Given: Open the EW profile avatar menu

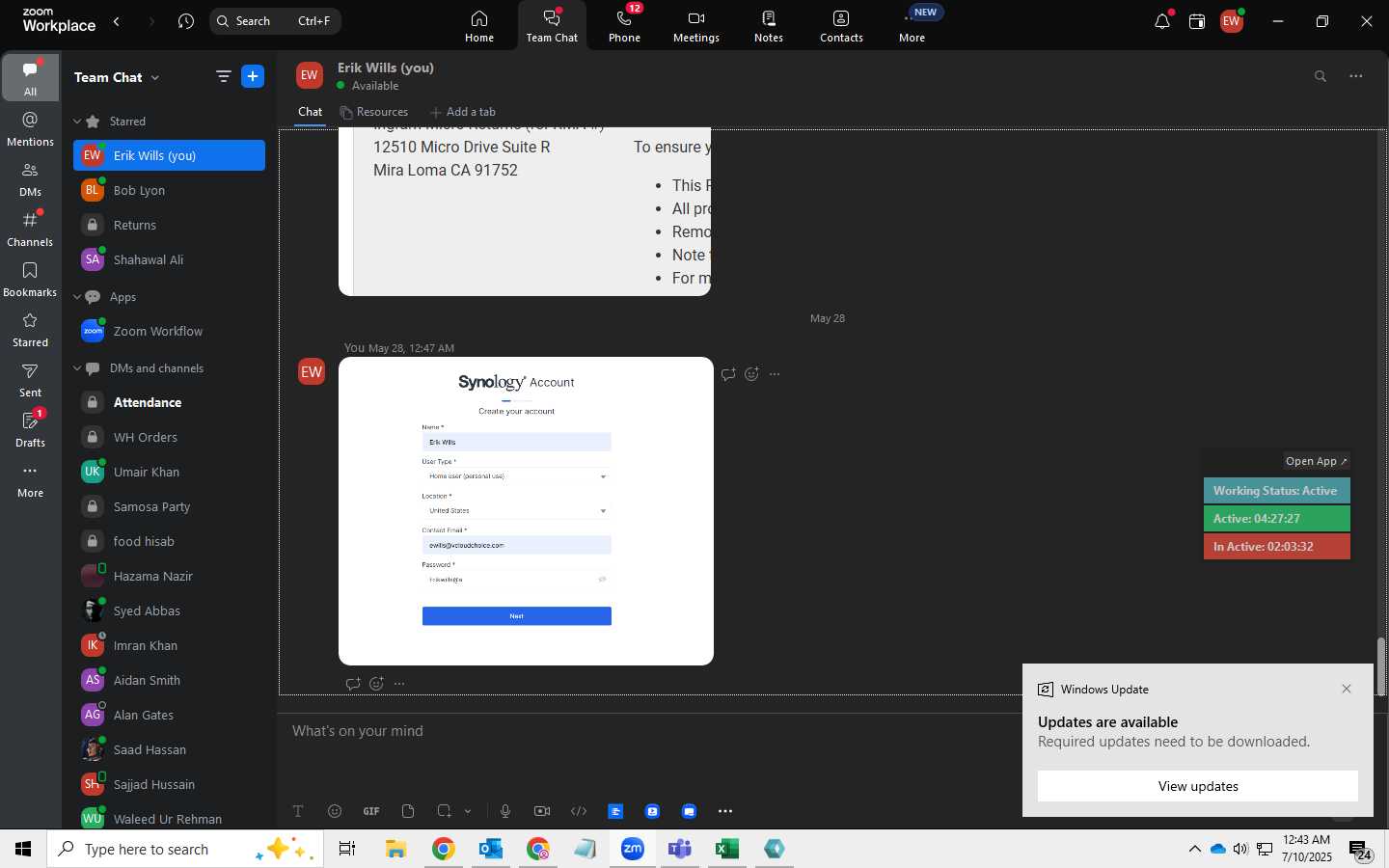Looking at the screenshot, I should pos(1232,21).
